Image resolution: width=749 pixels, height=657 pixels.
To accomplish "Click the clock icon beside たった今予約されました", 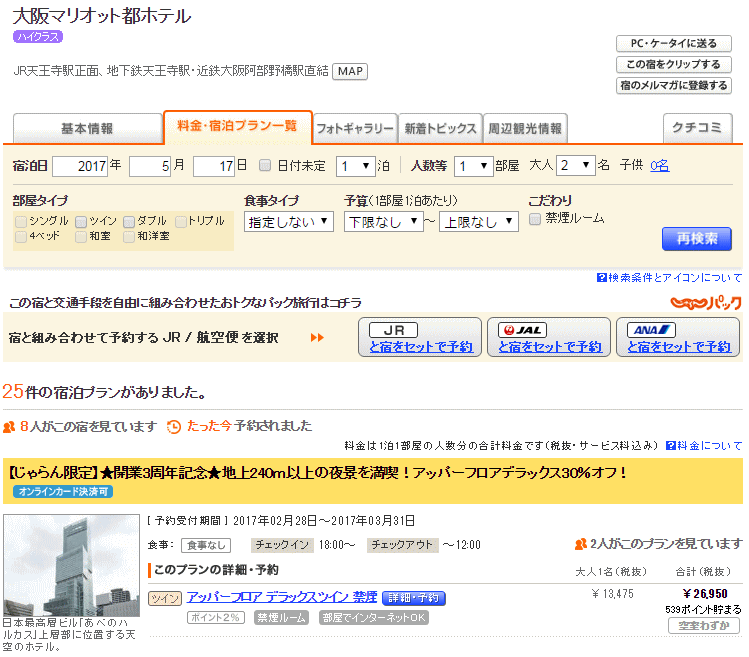I will (174, 427).
